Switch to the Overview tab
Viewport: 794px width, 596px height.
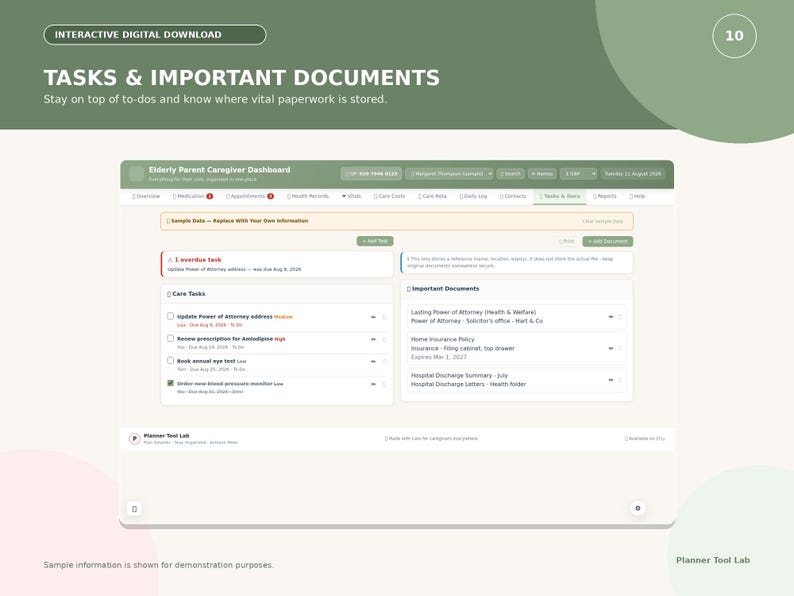pyautogui.click(x=146, y=196)
